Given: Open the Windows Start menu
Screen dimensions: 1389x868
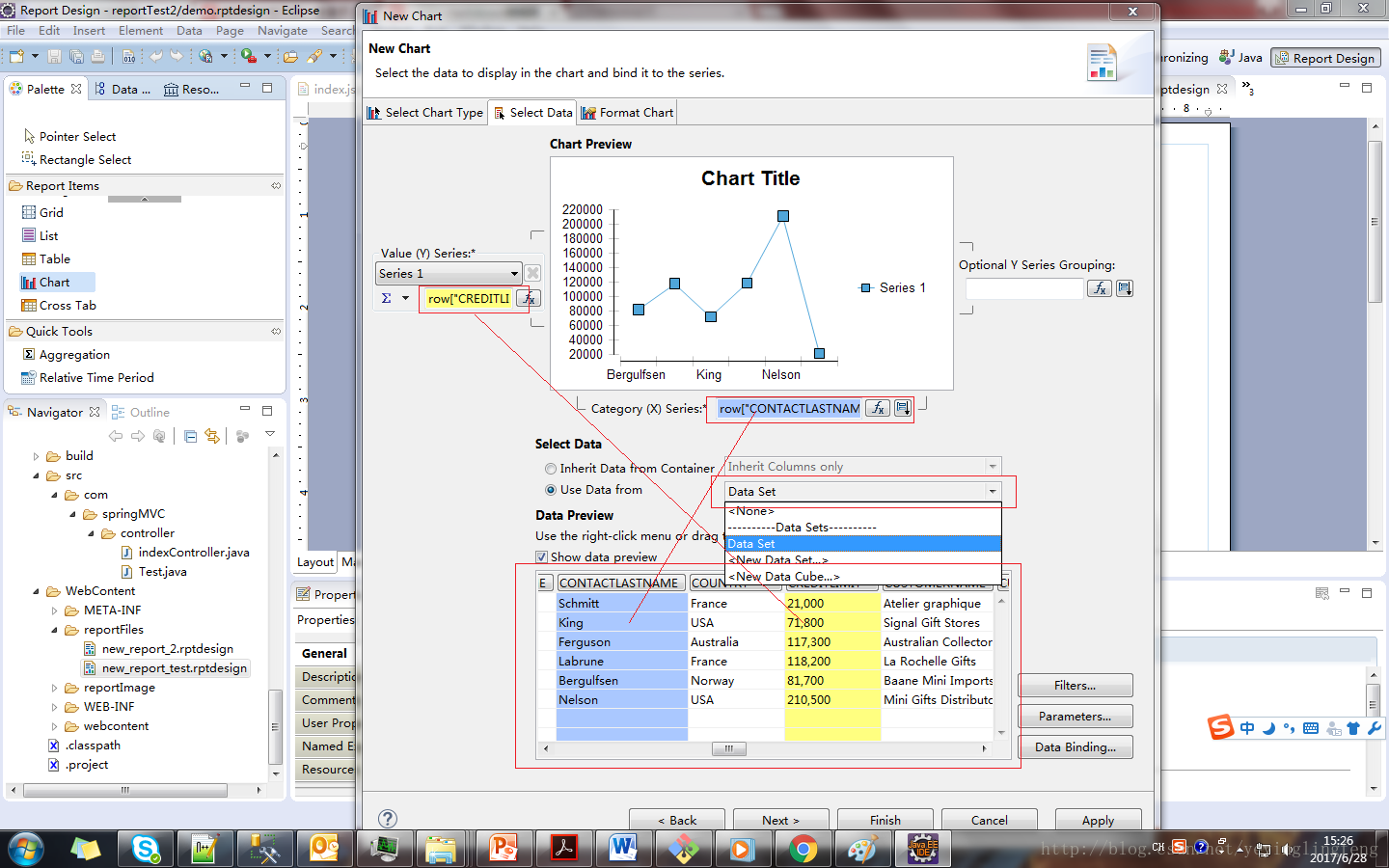Looking at the screenshot, I should coord(25,849).
